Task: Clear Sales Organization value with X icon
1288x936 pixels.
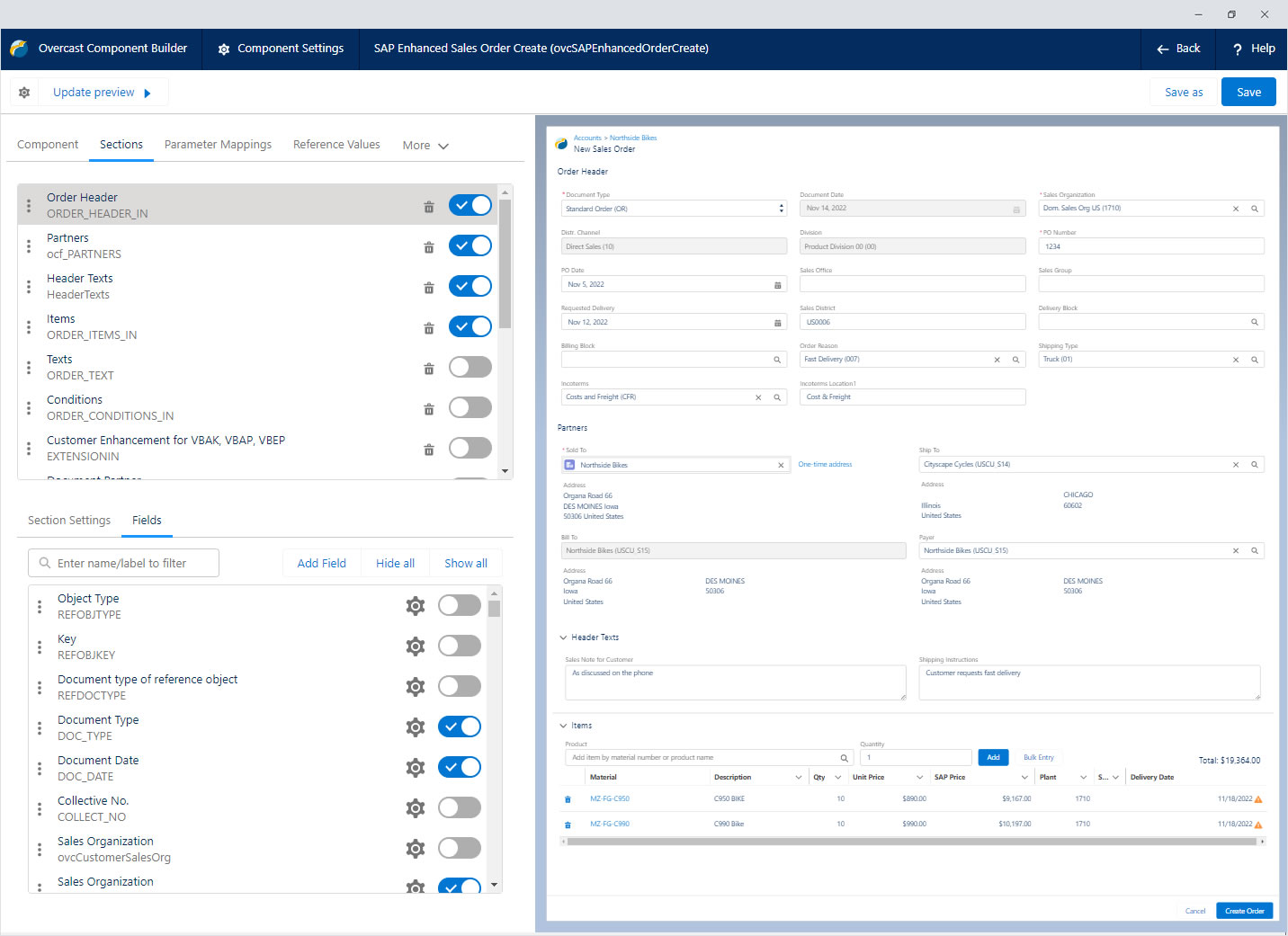Action: 1236,209
